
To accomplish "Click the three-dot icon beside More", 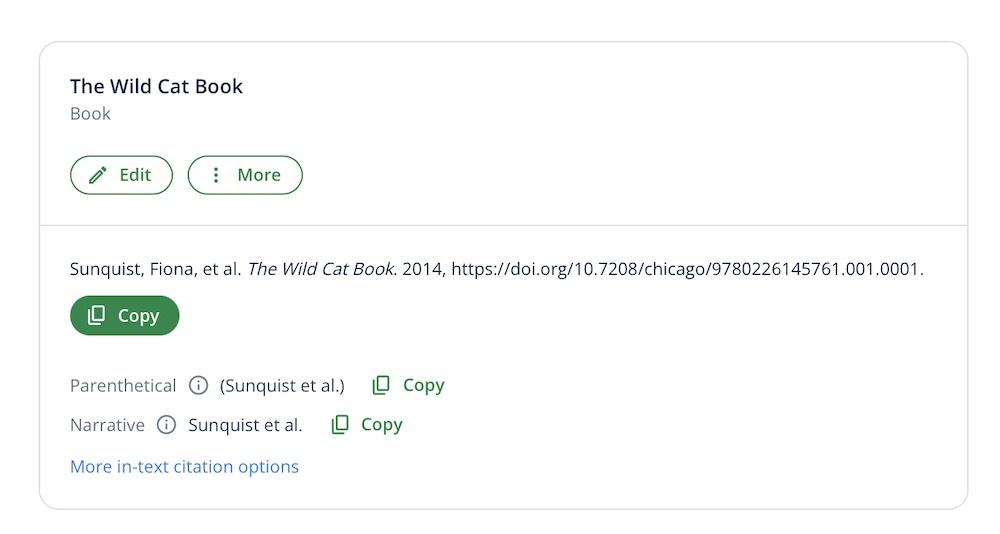I will (x=216, y=175).
